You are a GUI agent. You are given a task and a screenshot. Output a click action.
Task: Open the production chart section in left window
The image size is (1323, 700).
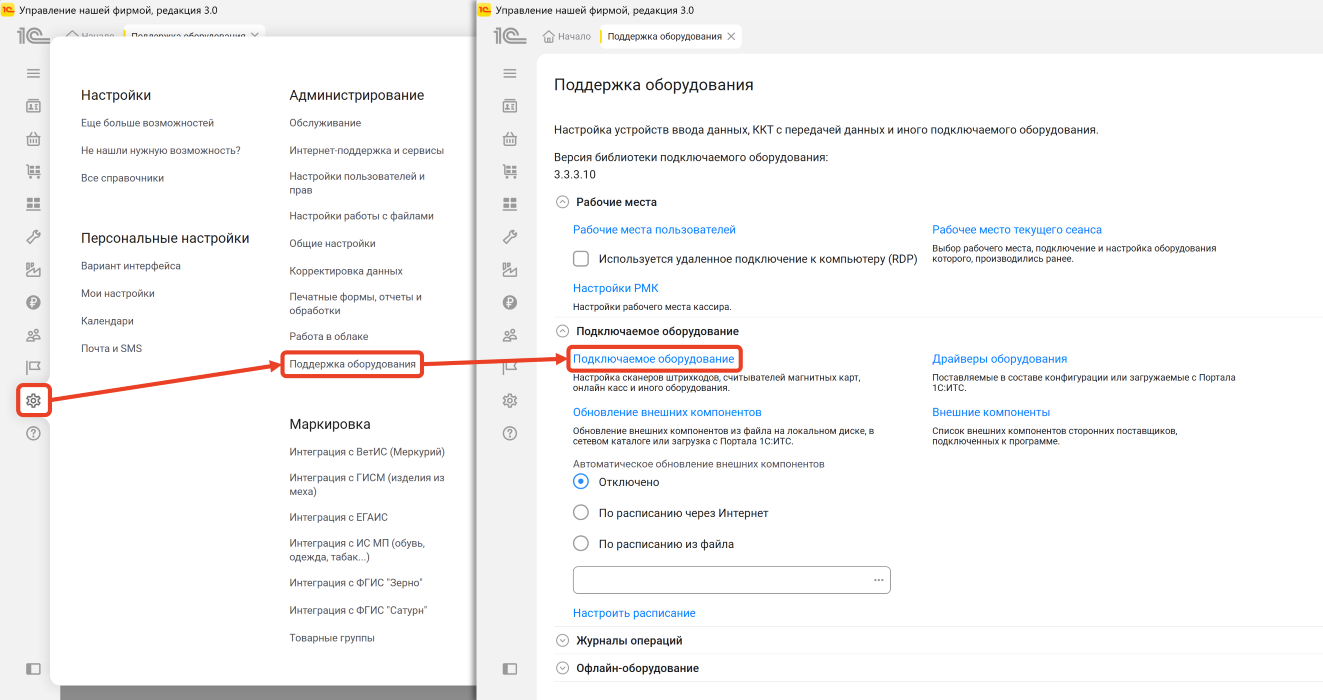click(x=33, y=269)
